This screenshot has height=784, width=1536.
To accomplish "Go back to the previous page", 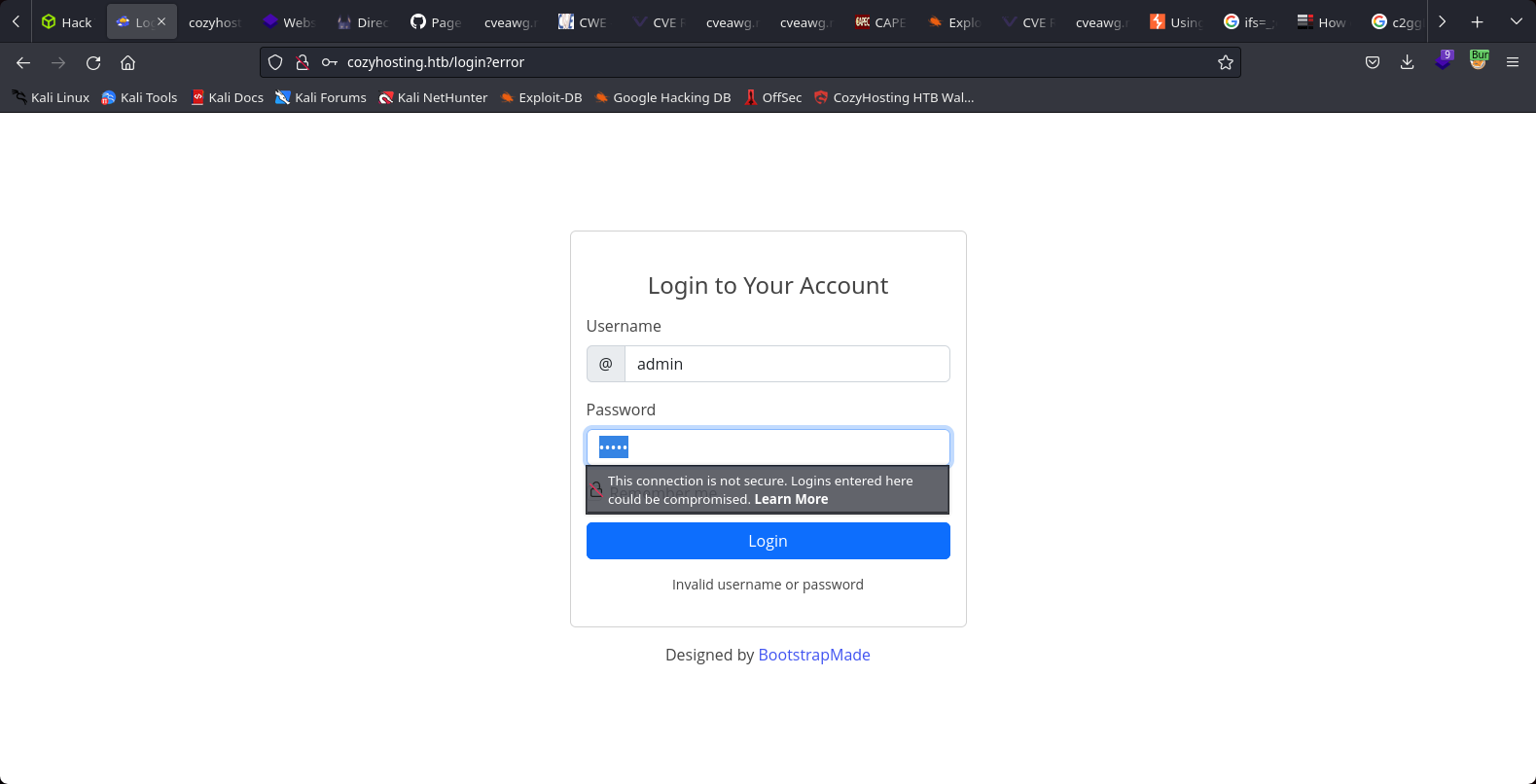I will (23, 62).
